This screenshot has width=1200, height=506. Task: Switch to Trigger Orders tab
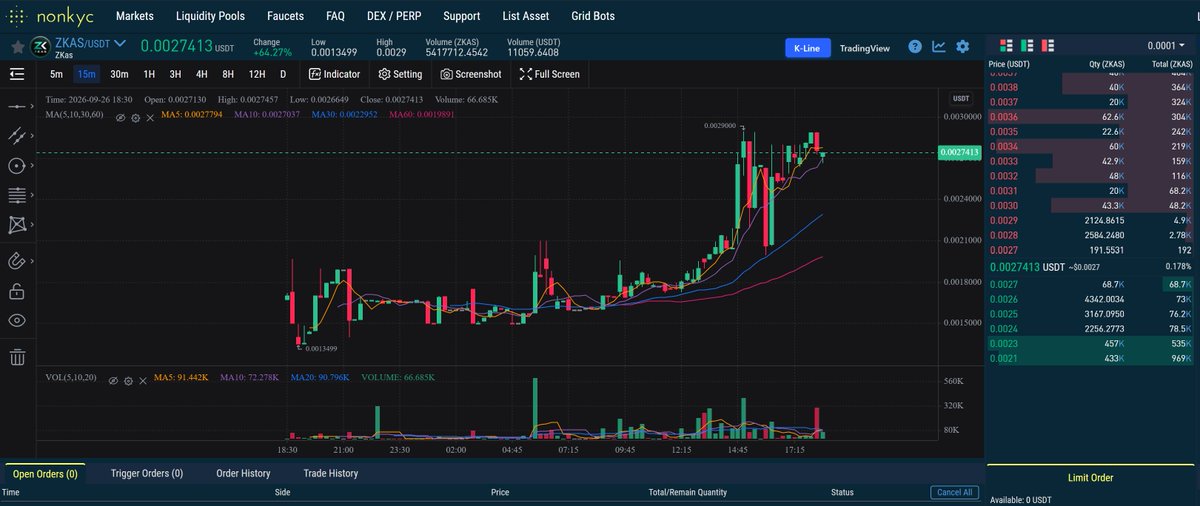click(x=147, y=473)
